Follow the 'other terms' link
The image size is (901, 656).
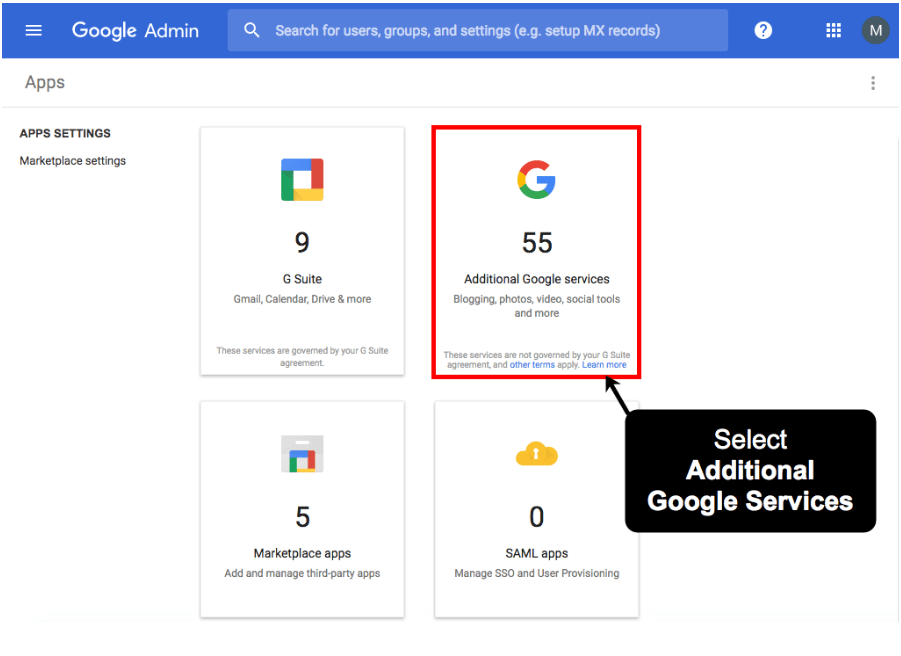[532, 365]
